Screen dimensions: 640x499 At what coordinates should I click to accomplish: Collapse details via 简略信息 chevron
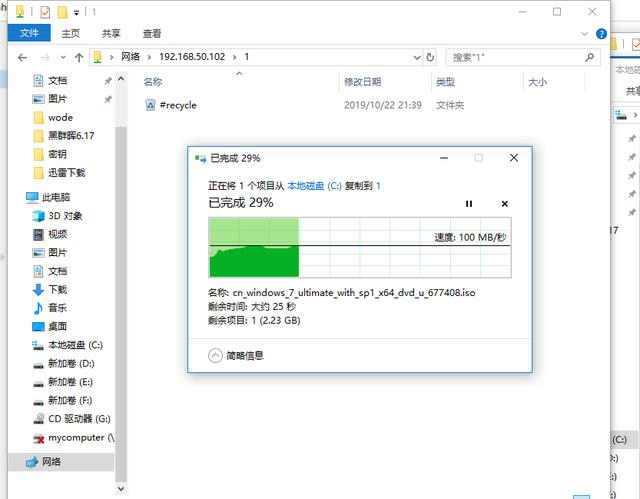point(215,356)
